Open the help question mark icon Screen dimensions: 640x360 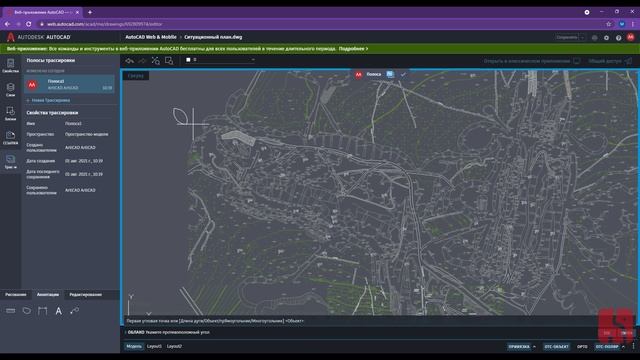[x=619, y=38]
